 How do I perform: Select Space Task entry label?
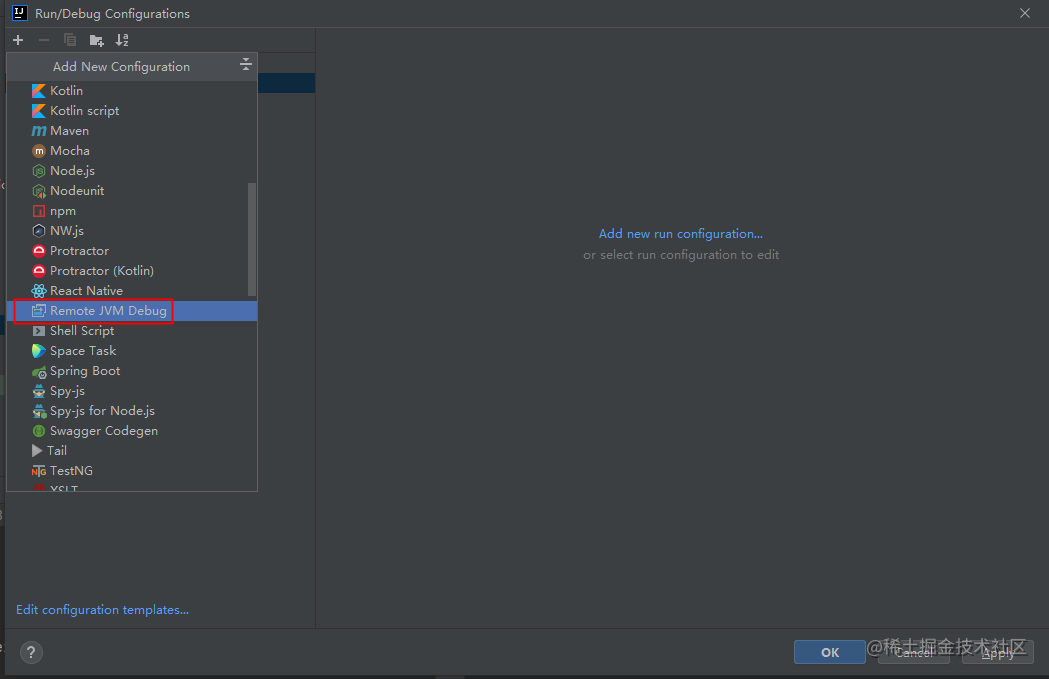(x=83, y=351)
